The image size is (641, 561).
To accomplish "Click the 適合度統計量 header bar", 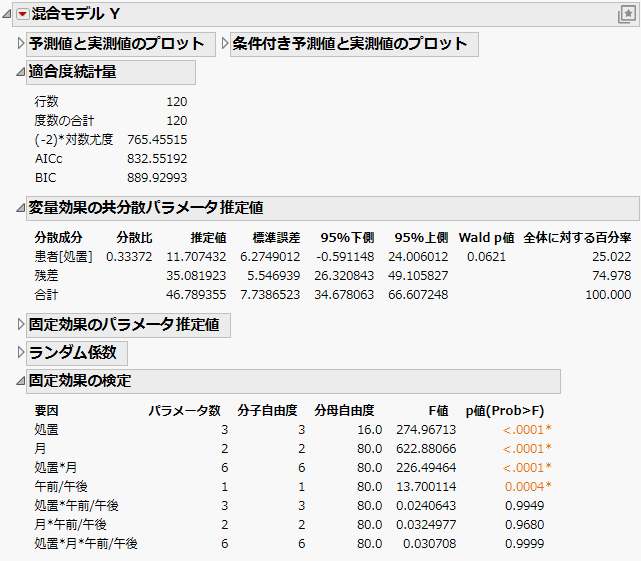I will click(x=111, y=72).
